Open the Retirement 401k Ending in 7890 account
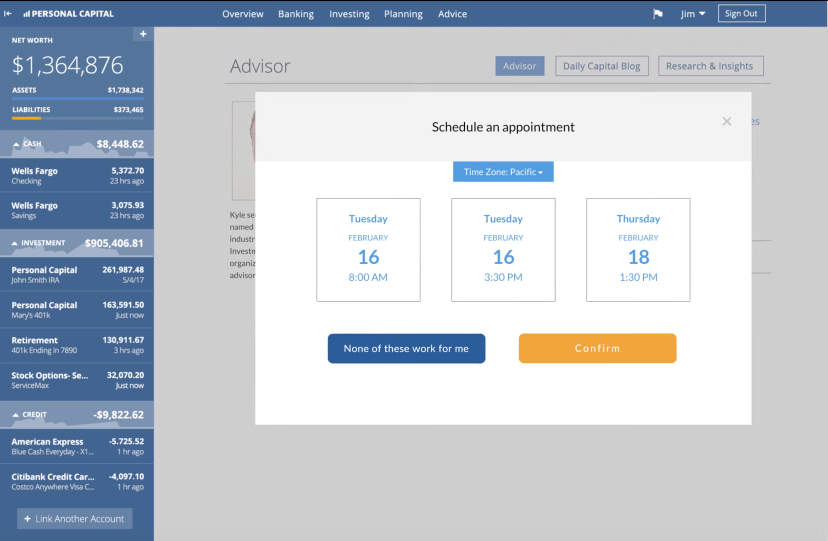Image resolution: width=828 pixels, height=541 pixels. click(x=77, y=345)
